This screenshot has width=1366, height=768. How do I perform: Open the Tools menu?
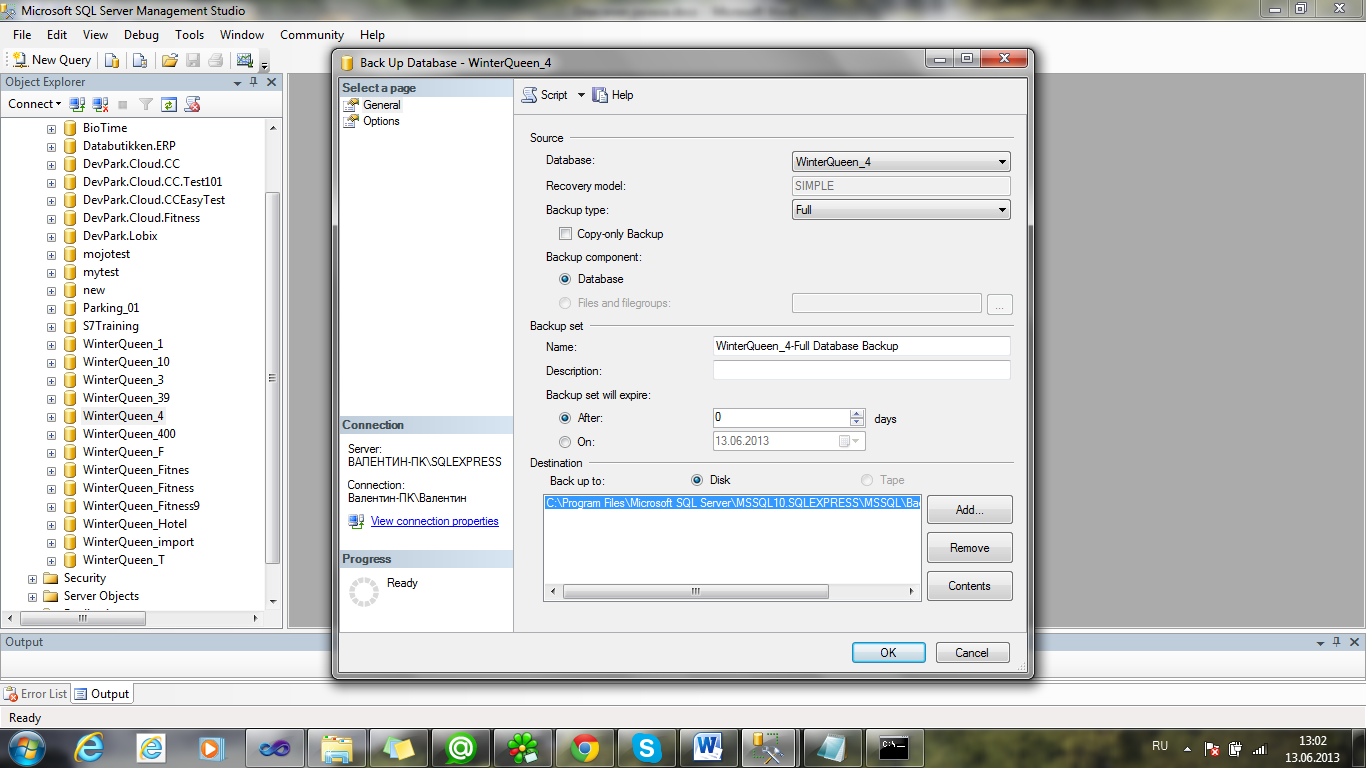click(x=189, y=35)
